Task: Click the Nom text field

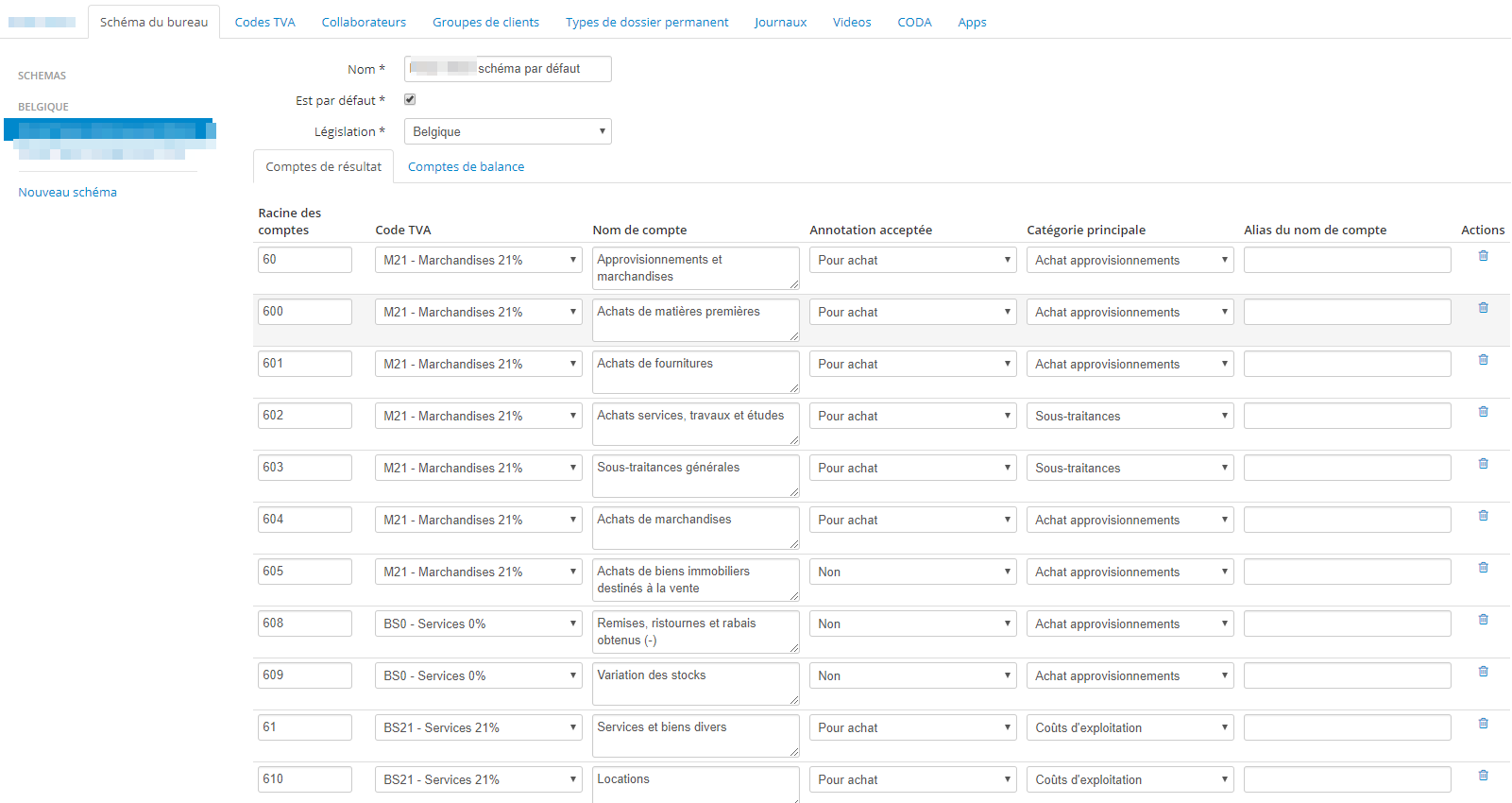Action: pos(507,69)
